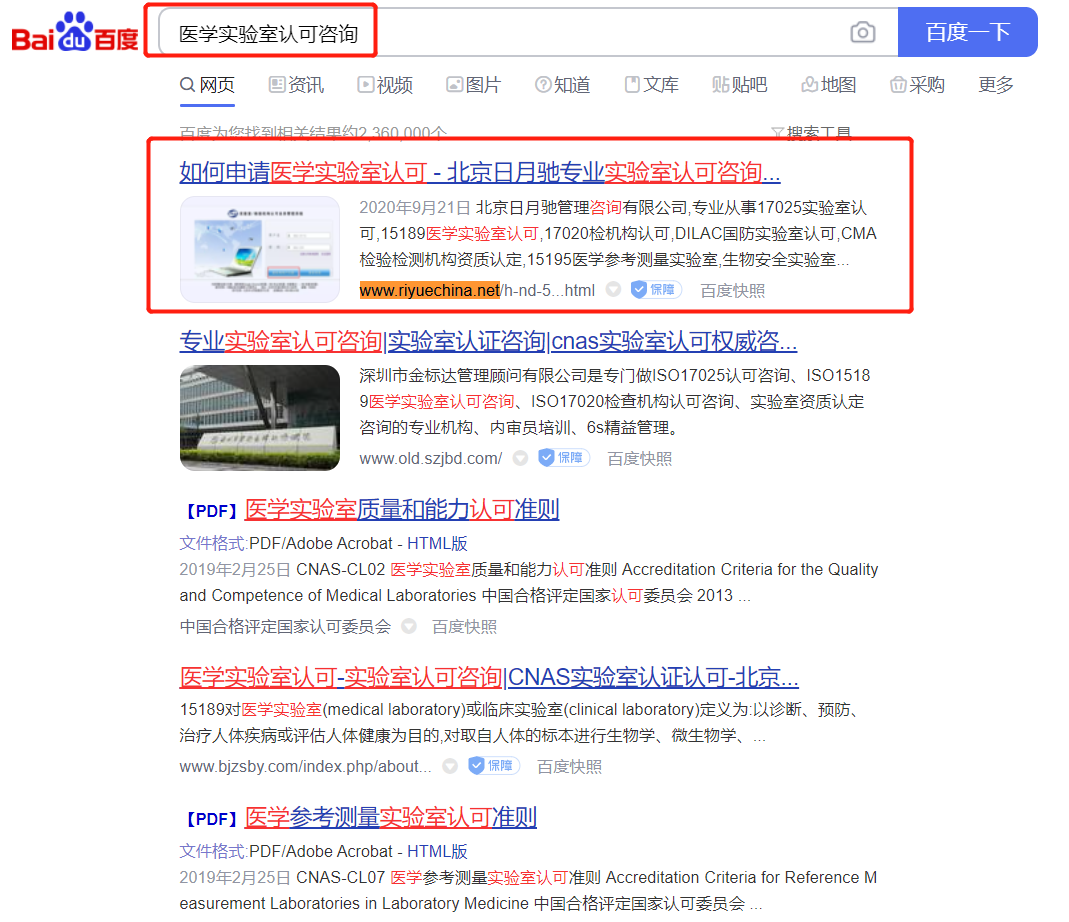The height and width of the screenshot is (922, 1069).
Task: Open 百度快照 for the riyuechina result
Action: pos(732,291)
